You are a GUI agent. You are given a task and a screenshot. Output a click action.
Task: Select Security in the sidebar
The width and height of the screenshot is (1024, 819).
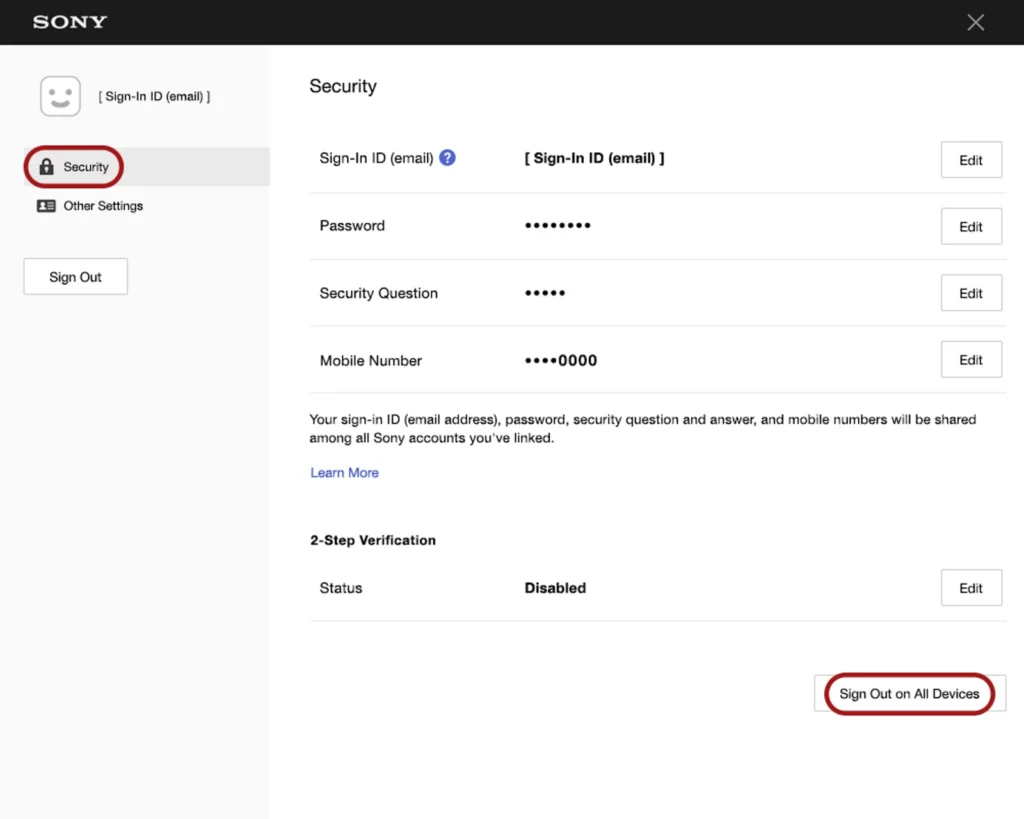click(x=86, y=167)
